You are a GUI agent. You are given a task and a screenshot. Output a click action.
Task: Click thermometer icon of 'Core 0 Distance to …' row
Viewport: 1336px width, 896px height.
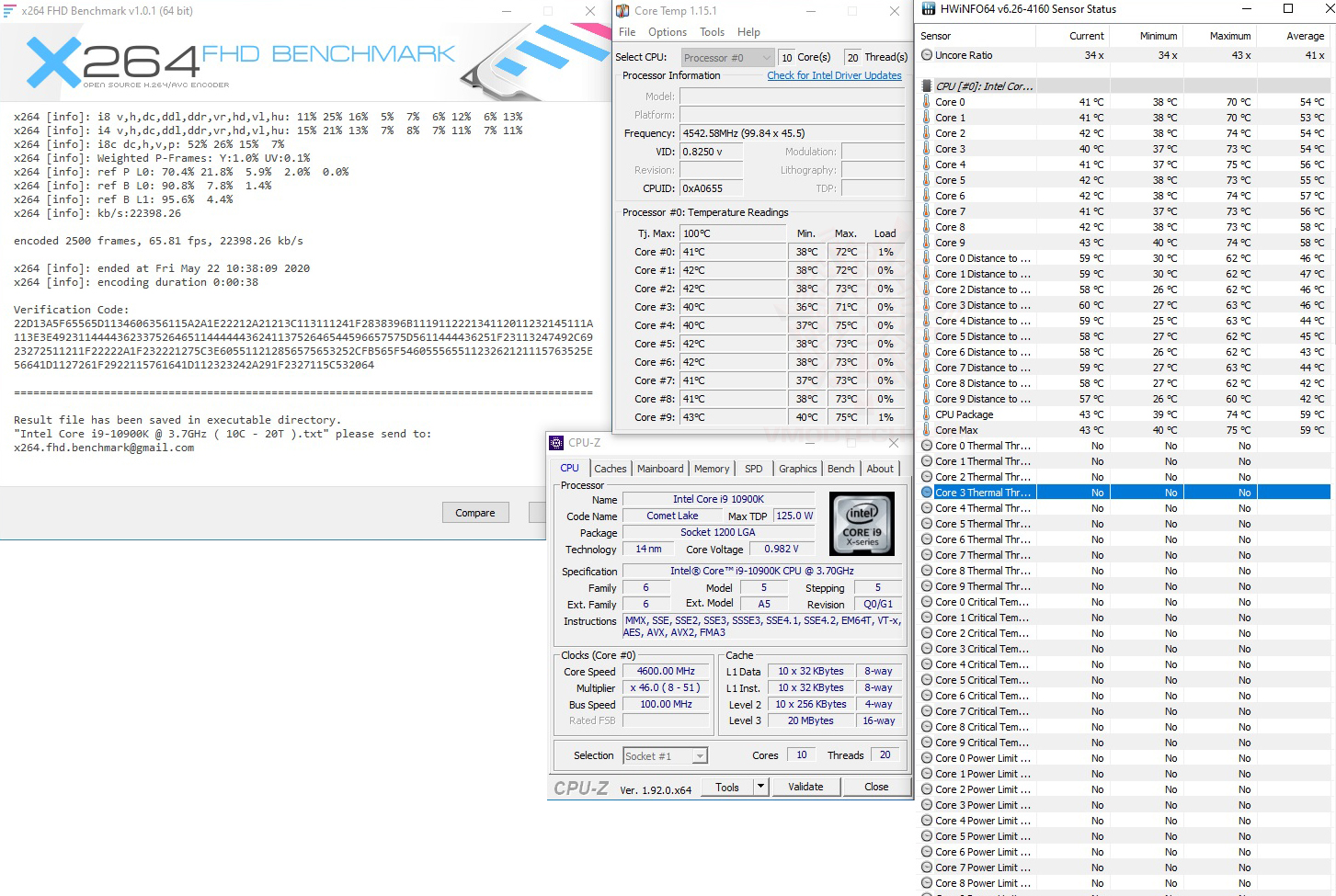pos(927,258)
